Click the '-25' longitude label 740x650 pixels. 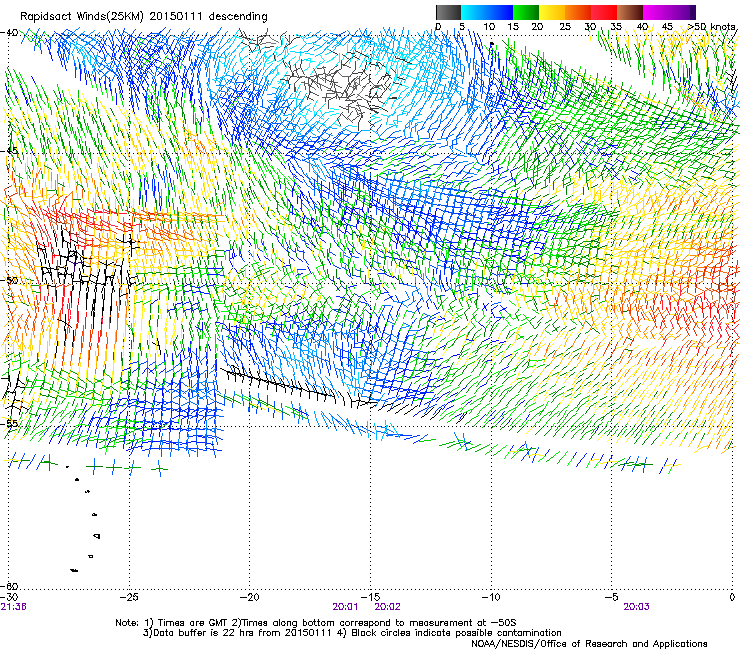129,597
